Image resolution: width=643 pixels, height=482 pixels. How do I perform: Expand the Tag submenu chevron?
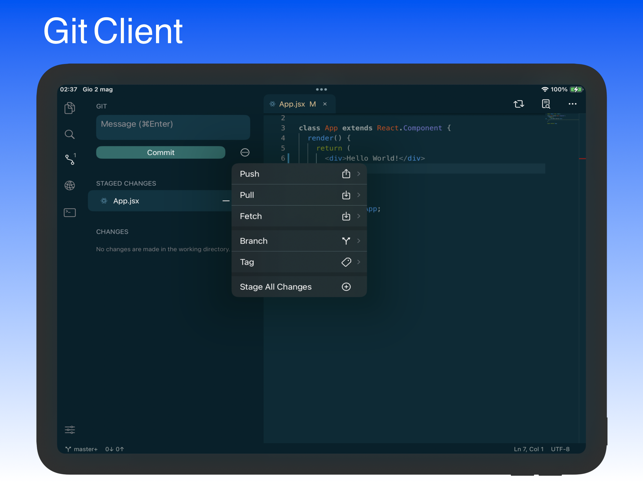pos(359,262)
